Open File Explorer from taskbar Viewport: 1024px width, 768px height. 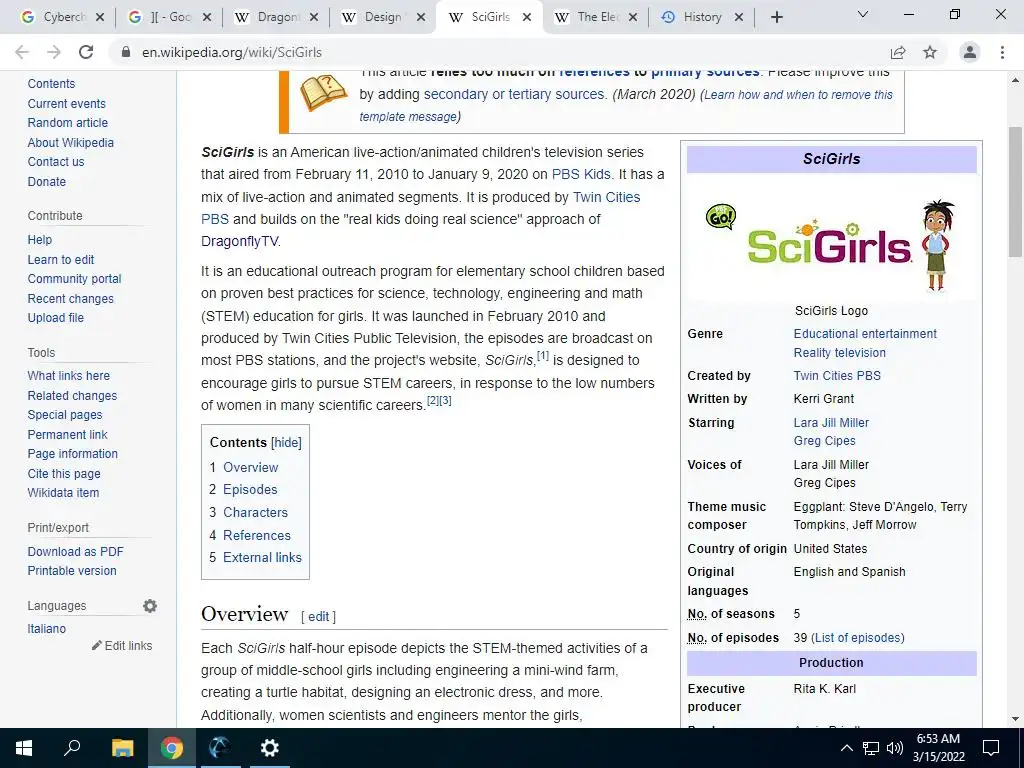click(x=122, y=748)
